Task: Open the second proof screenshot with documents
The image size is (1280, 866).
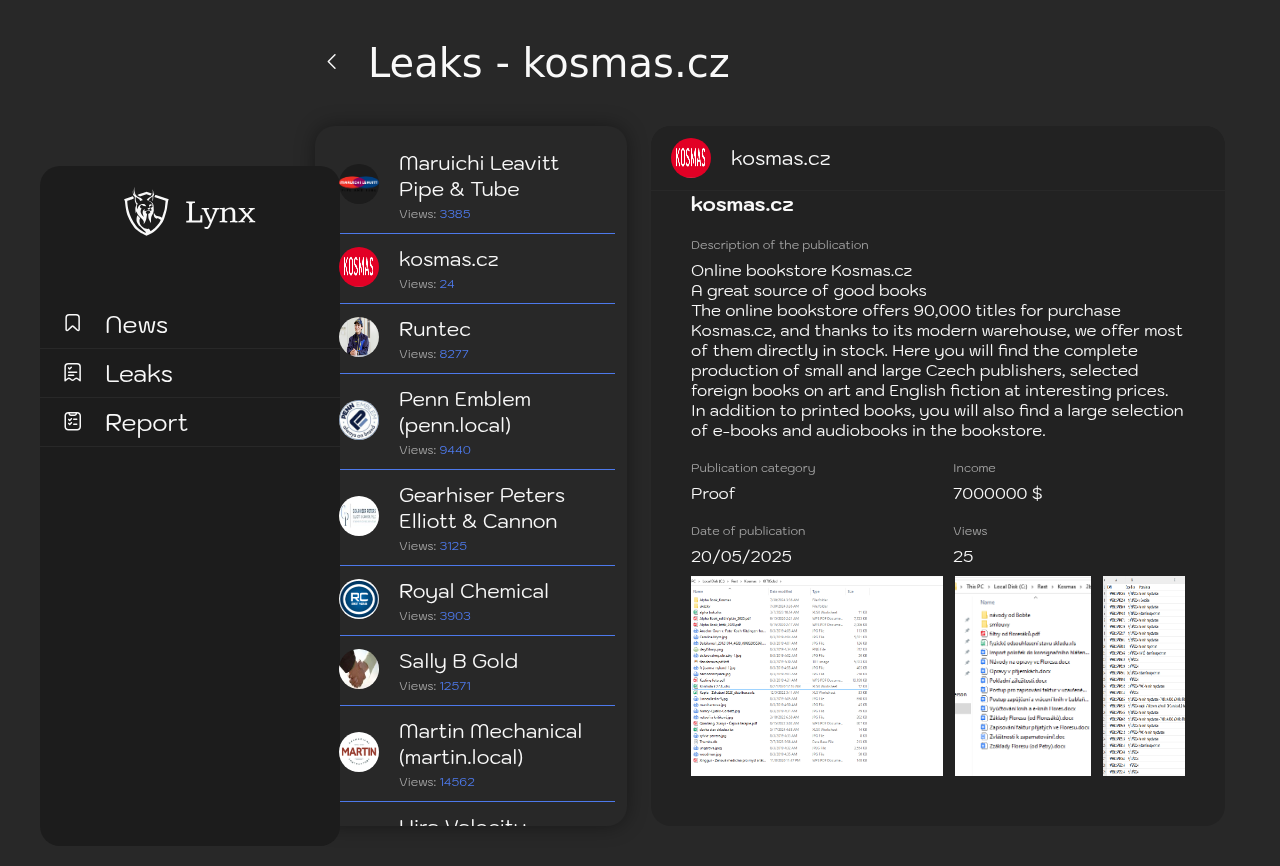Action: tap(1023, 676)
